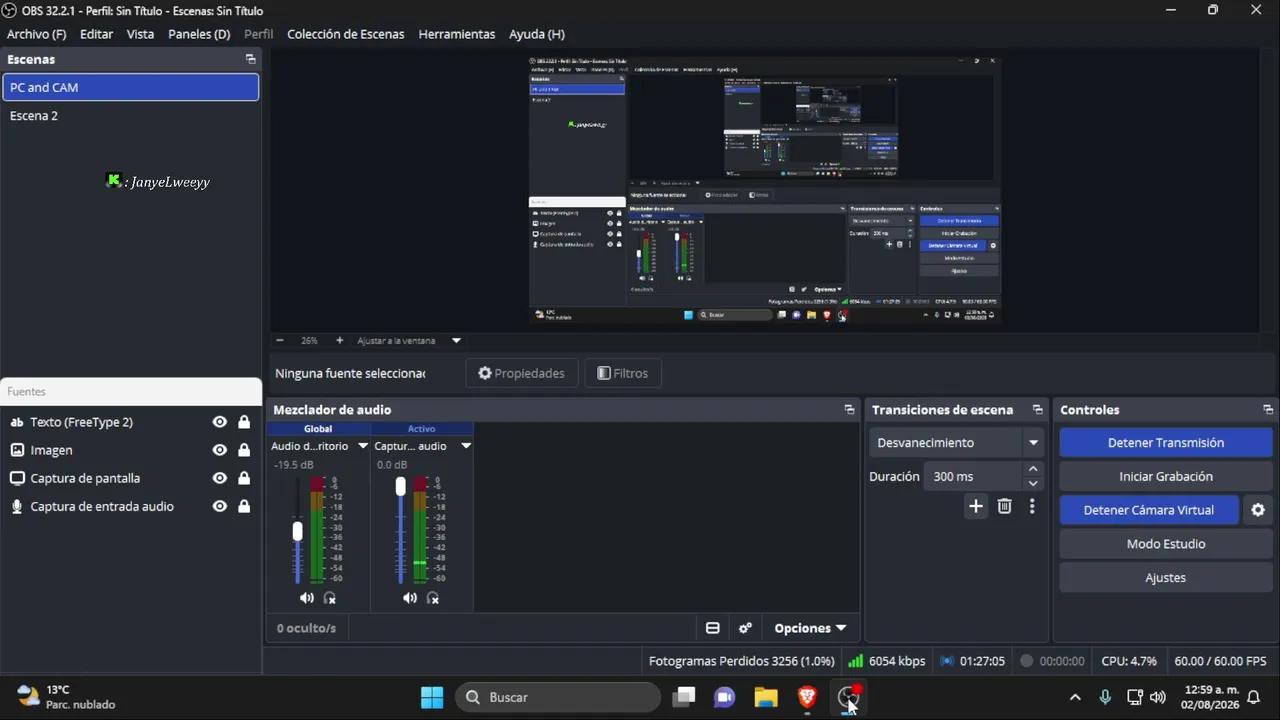Click the microphone icon of Captura de entrada audio
1280x720 pixels.
pos(17,506)
